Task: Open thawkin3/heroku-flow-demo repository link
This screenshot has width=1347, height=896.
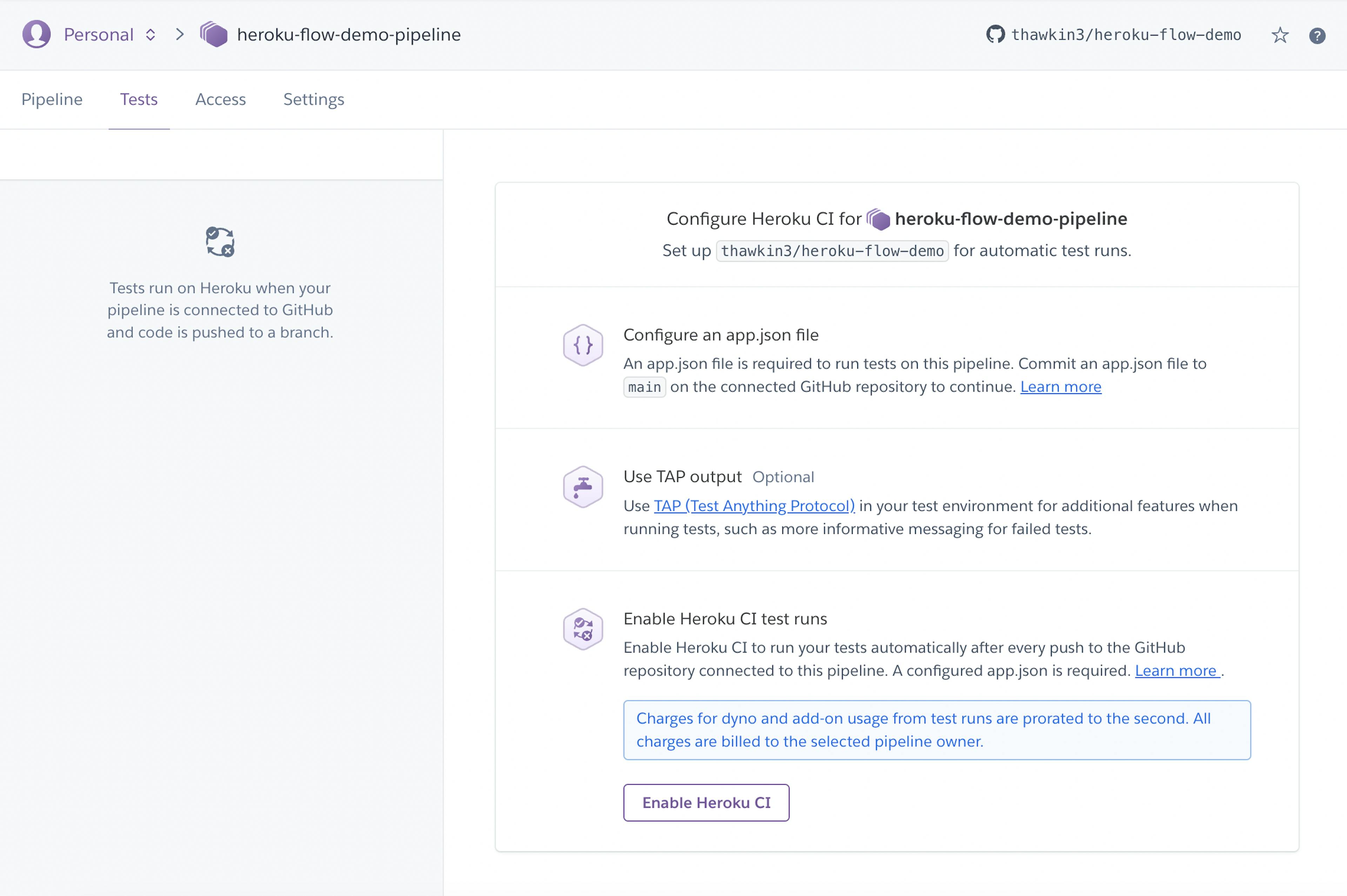Action: [x=1126, y=35]
